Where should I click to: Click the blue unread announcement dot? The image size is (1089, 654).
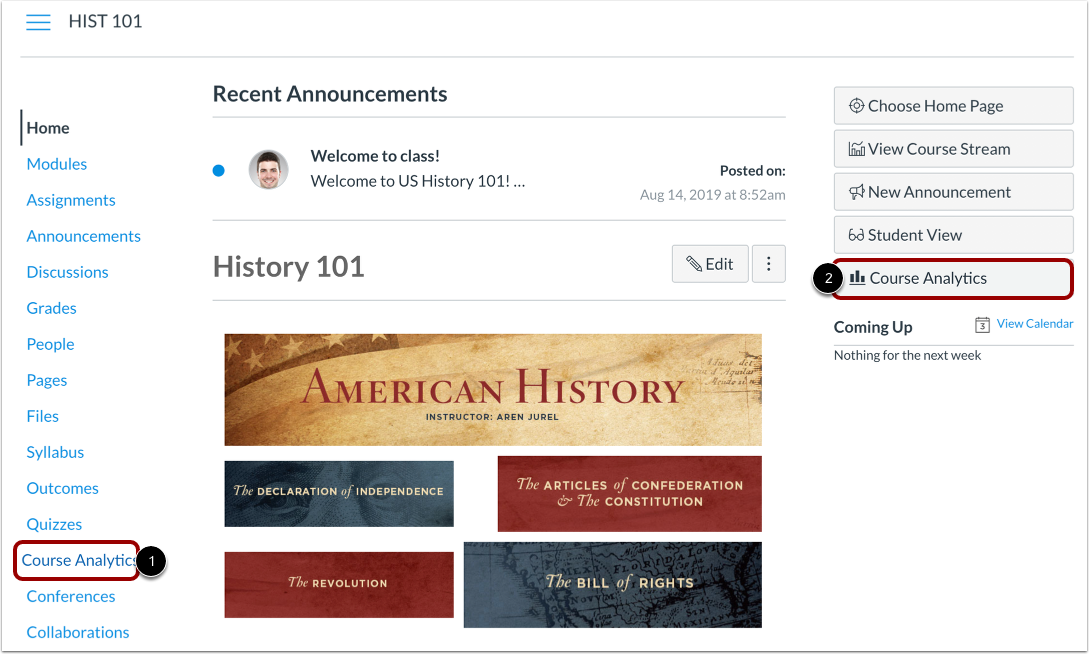(x=219, y=170)
